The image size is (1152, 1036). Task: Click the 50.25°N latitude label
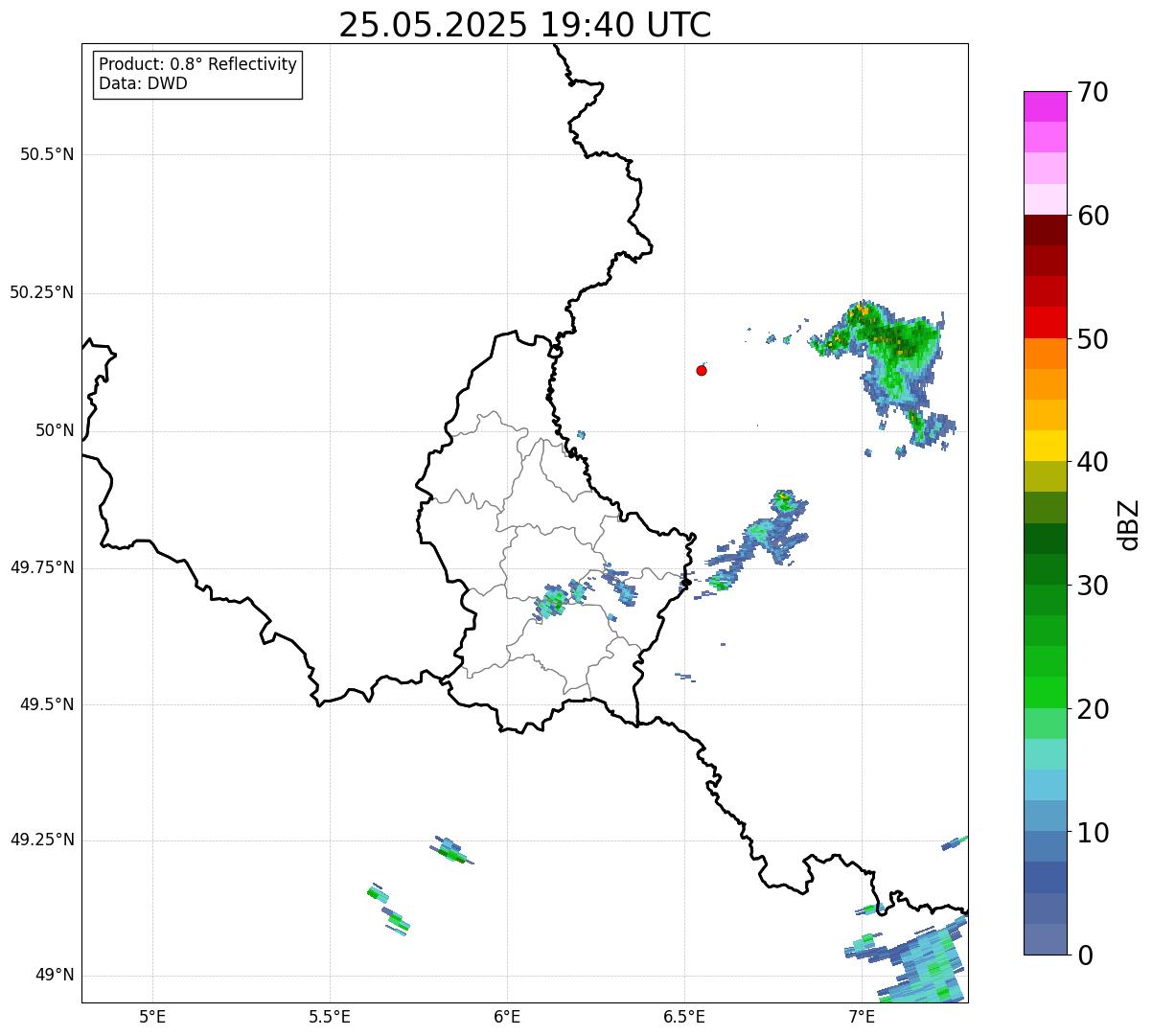click(42, 292)
